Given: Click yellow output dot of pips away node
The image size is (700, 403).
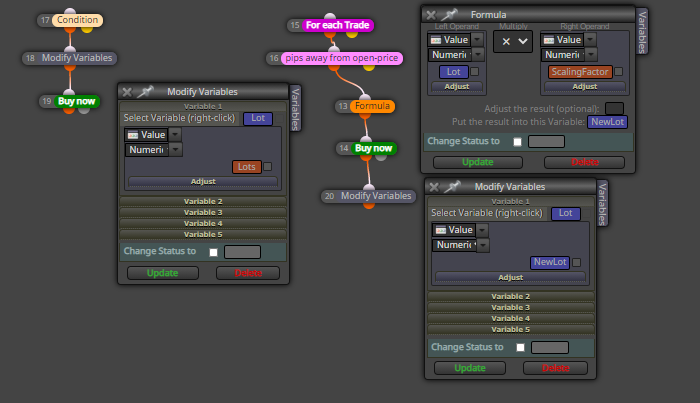Looking at the screenshot, I should tap(369, 67).
